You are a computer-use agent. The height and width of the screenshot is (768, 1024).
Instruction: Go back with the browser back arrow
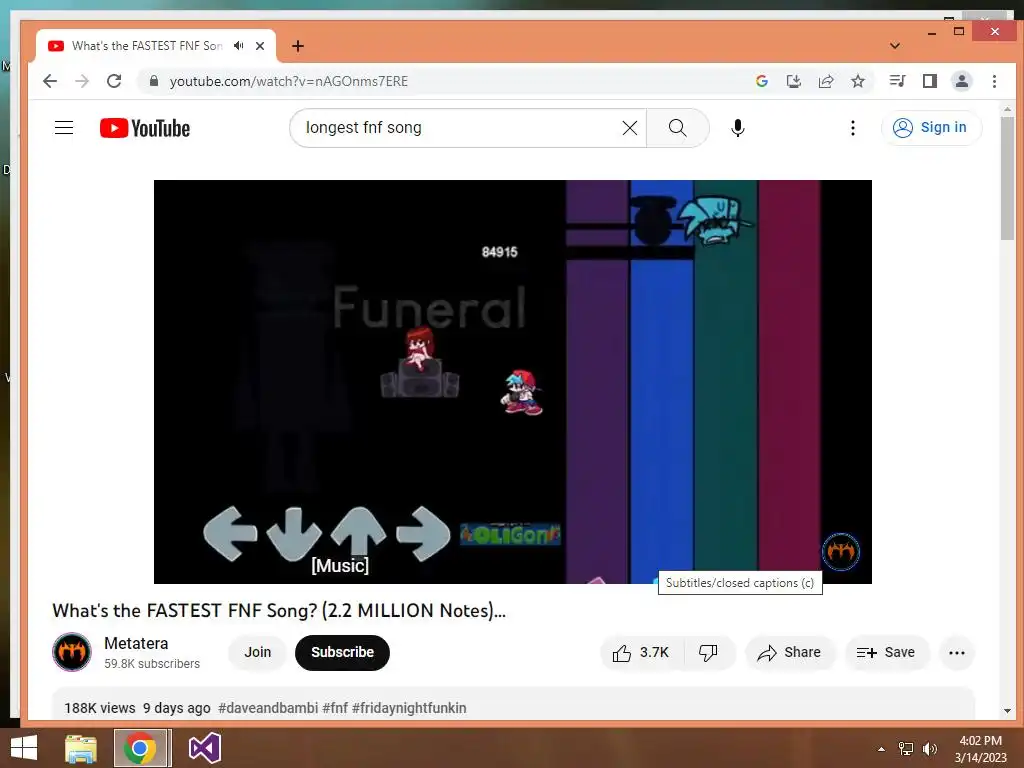(50, 81)
